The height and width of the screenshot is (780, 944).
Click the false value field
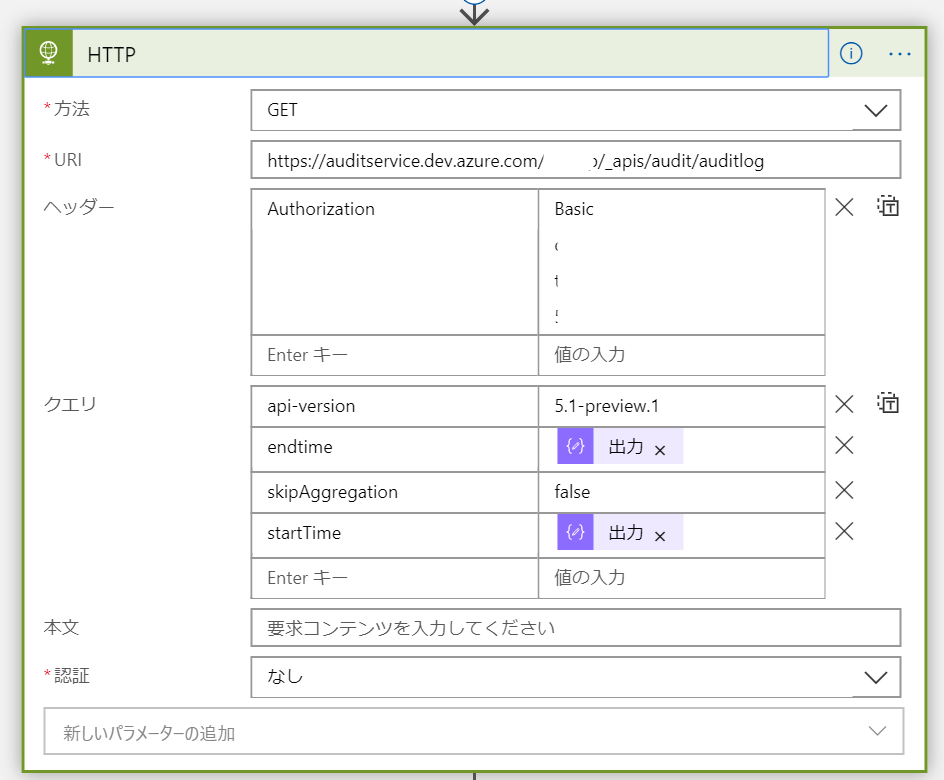point(682,492)
